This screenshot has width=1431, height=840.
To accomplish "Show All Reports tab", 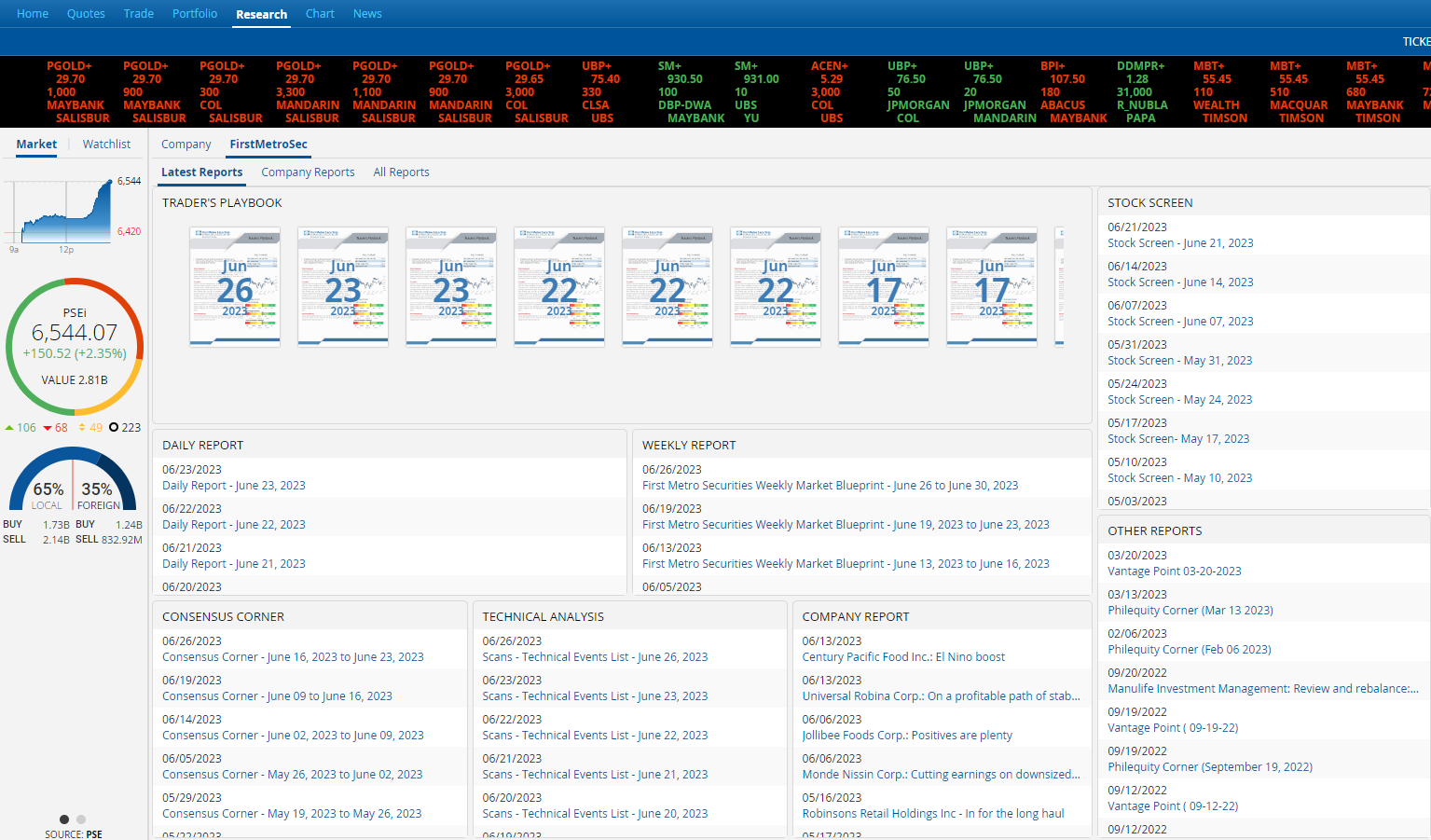I will tap(401, 172).
